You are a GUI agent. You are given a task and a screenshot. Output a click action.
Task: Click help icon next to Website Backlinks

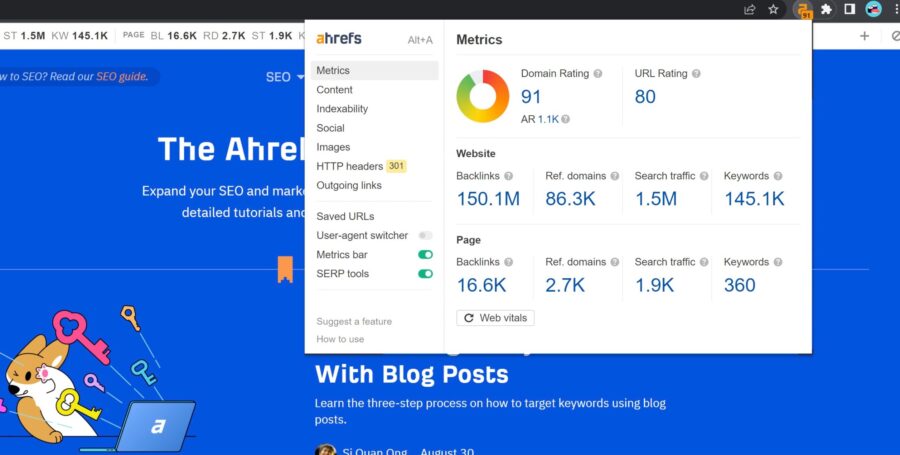[x=508, y=176]
